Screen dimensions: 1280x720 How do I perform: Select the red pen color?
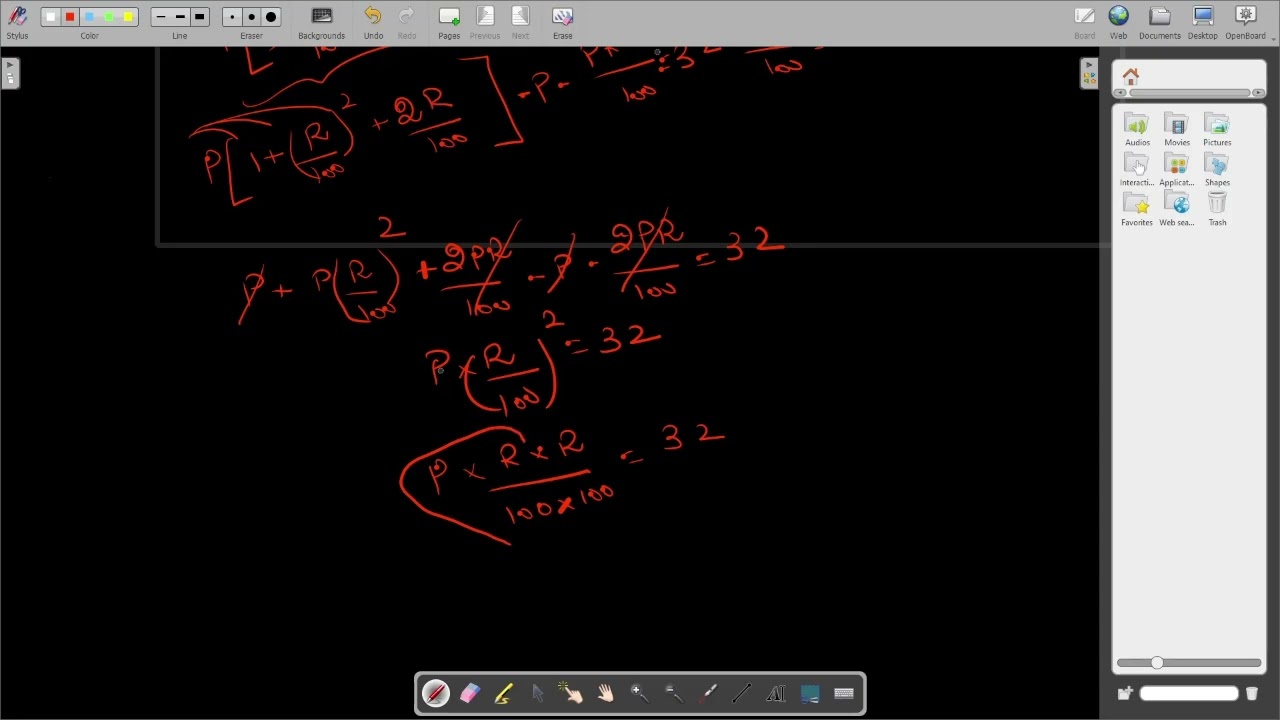pyautogui.click(x=70, y=17)
